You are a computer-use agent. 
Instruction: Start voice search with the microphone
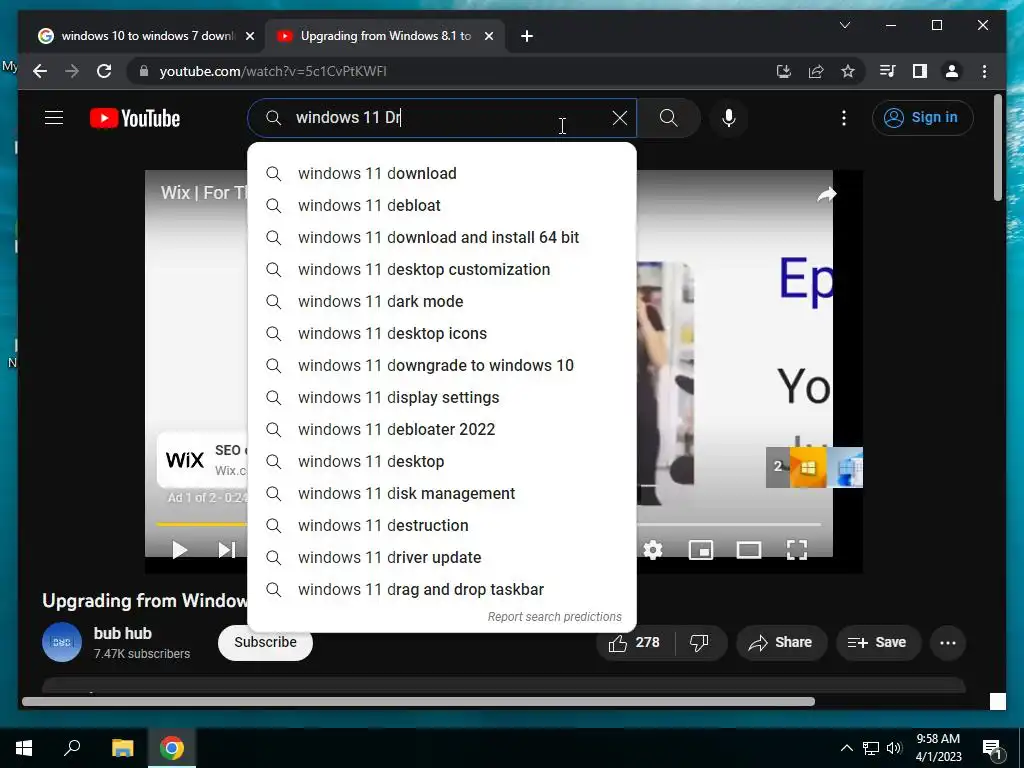pos(729,118)
